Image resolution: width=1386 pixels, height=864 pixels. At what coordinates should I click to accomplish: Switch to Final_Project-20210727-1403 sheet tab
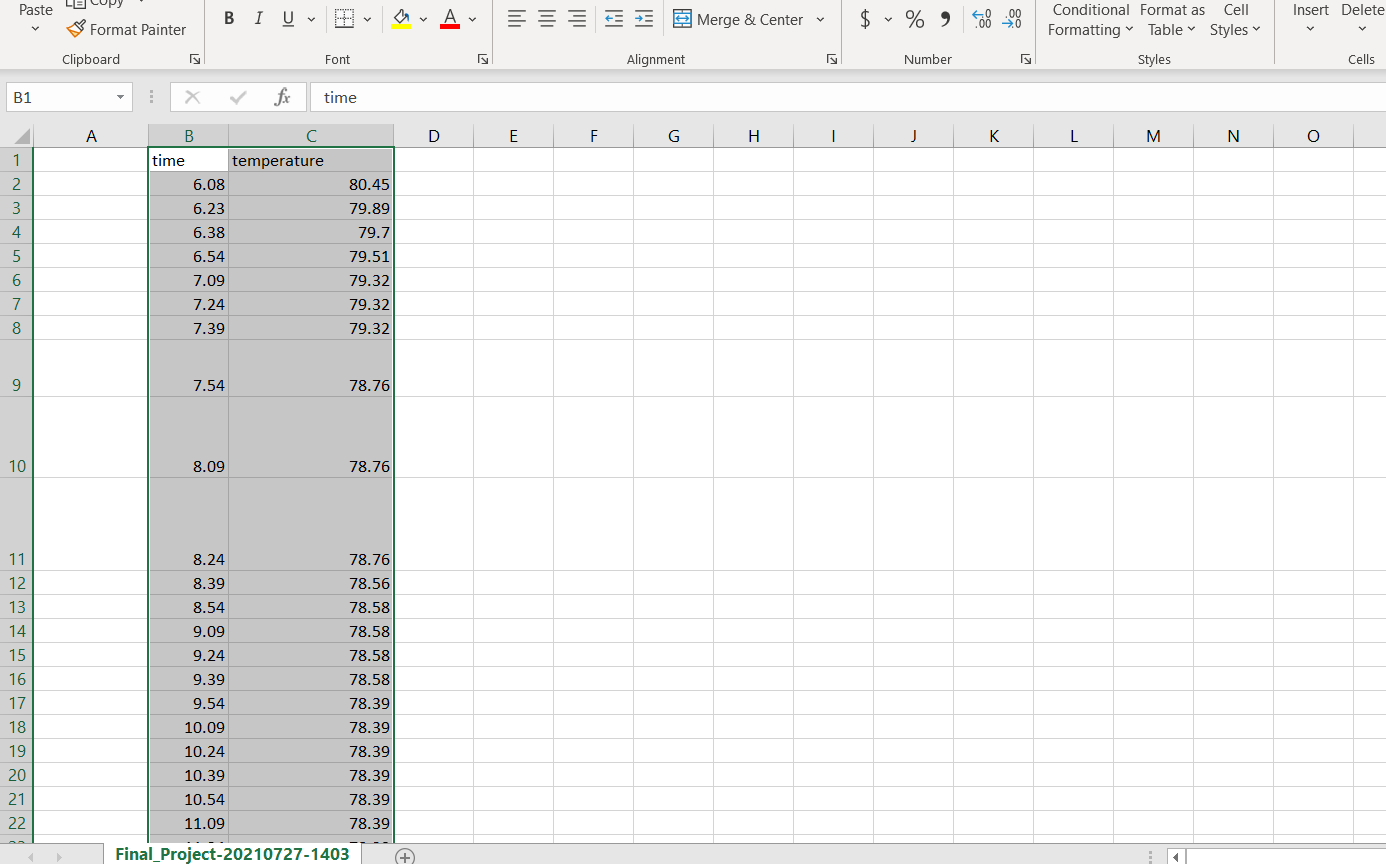(x=232, y=854)
